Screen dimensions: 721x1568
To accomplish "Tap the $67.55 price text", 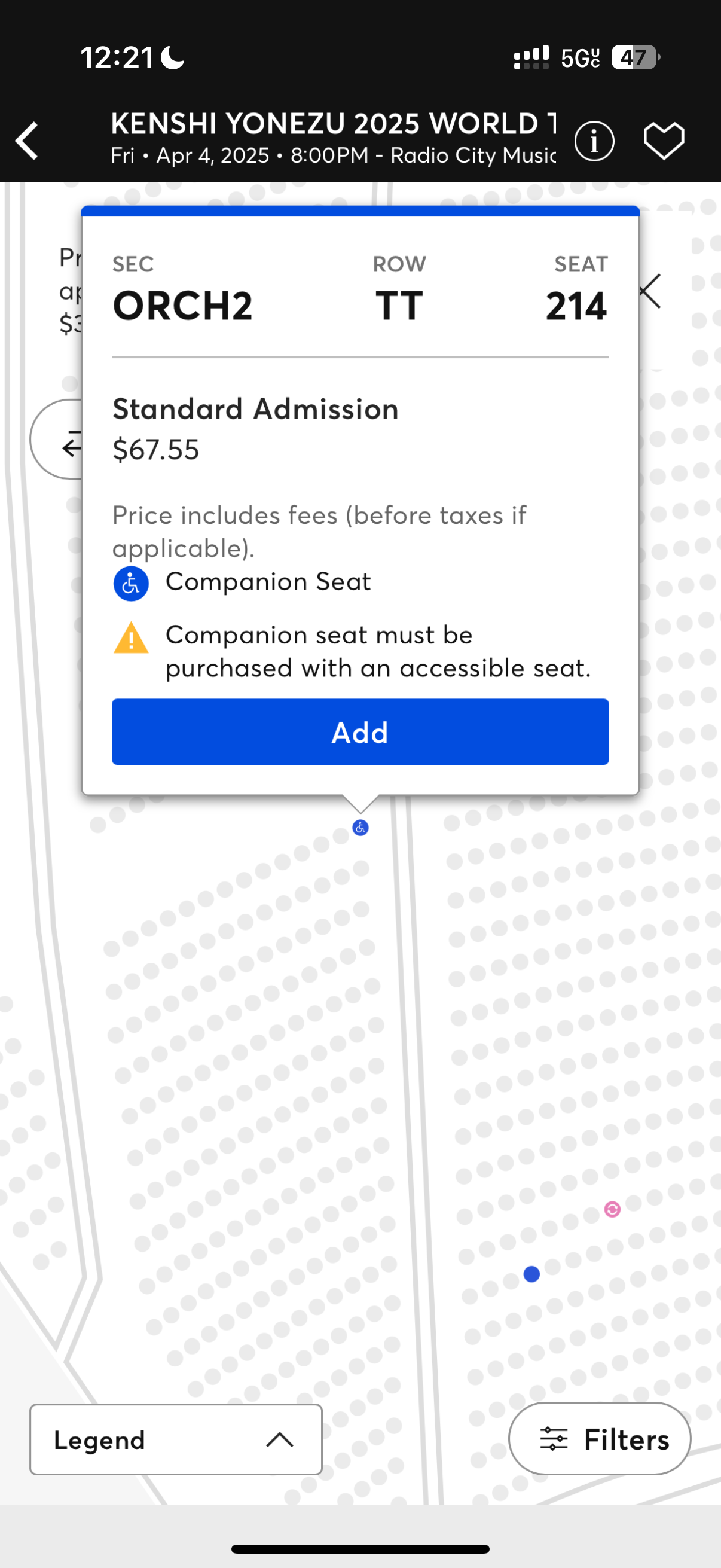I will coord(156,450).
